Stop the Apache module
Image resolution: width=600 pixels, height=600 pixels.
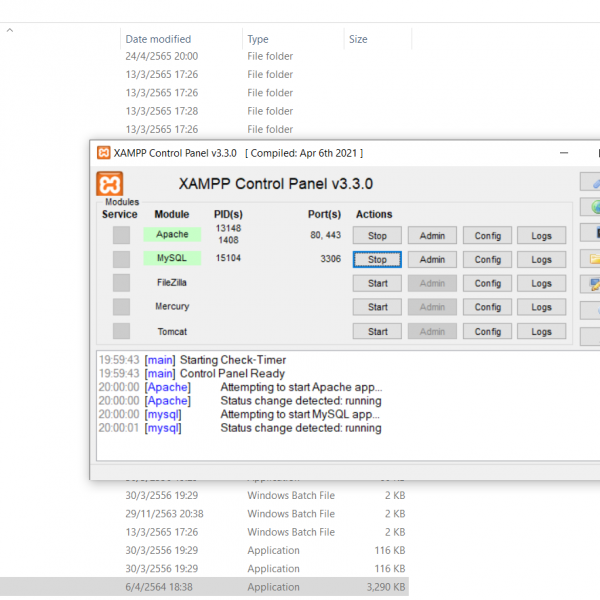pyautogui.click(x=377, y=236)
